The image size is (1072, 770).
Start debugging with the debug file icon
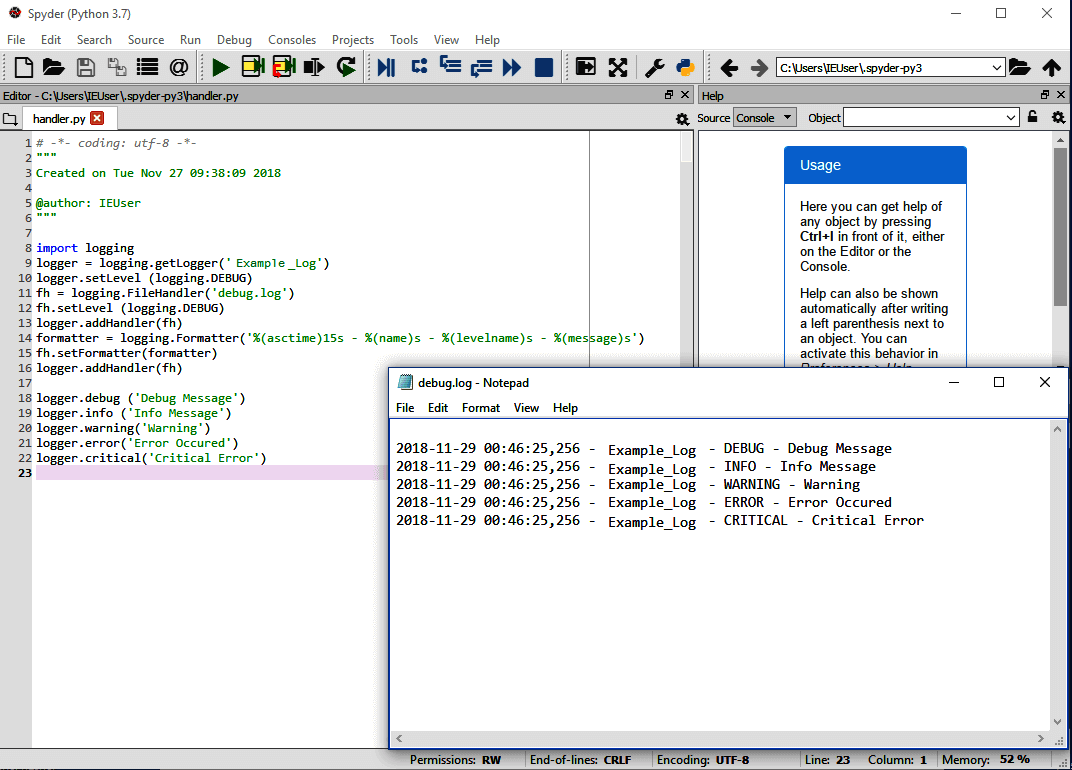(x=386, y=67)
